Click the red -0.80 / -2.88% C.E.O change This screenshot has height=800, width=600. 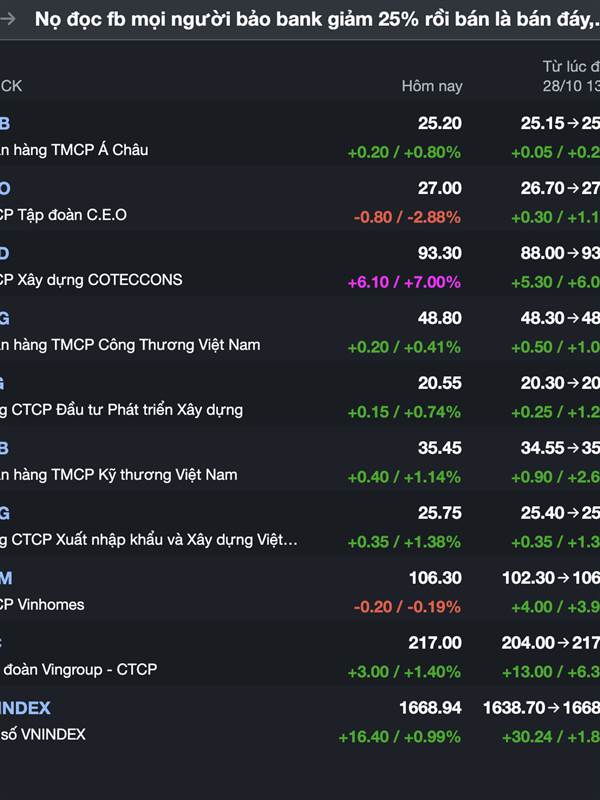tap(406, 217)
